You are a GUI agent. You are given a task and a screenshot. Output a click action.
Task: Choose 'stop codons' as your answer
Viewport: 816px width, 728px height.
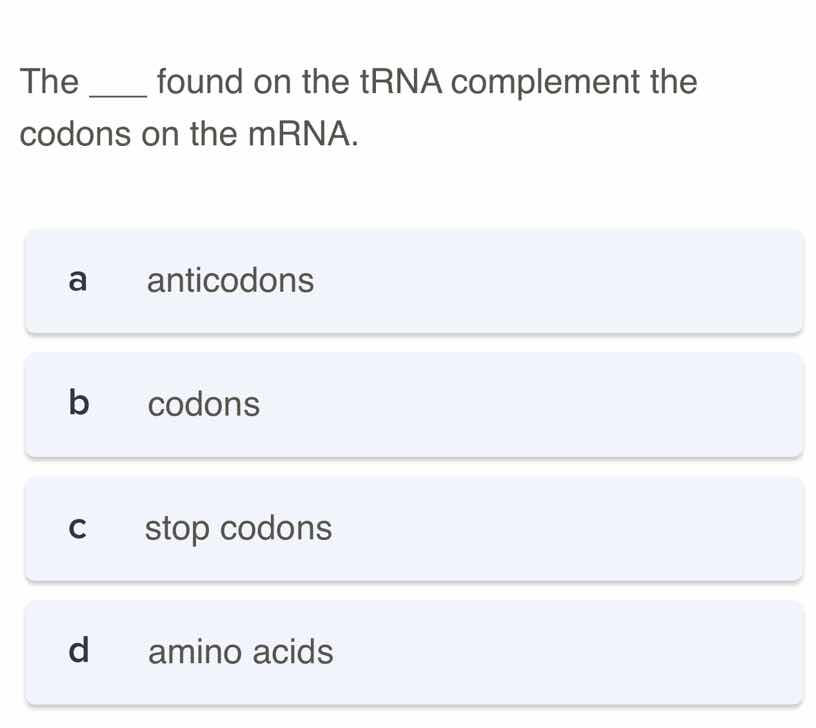[239, 529]
